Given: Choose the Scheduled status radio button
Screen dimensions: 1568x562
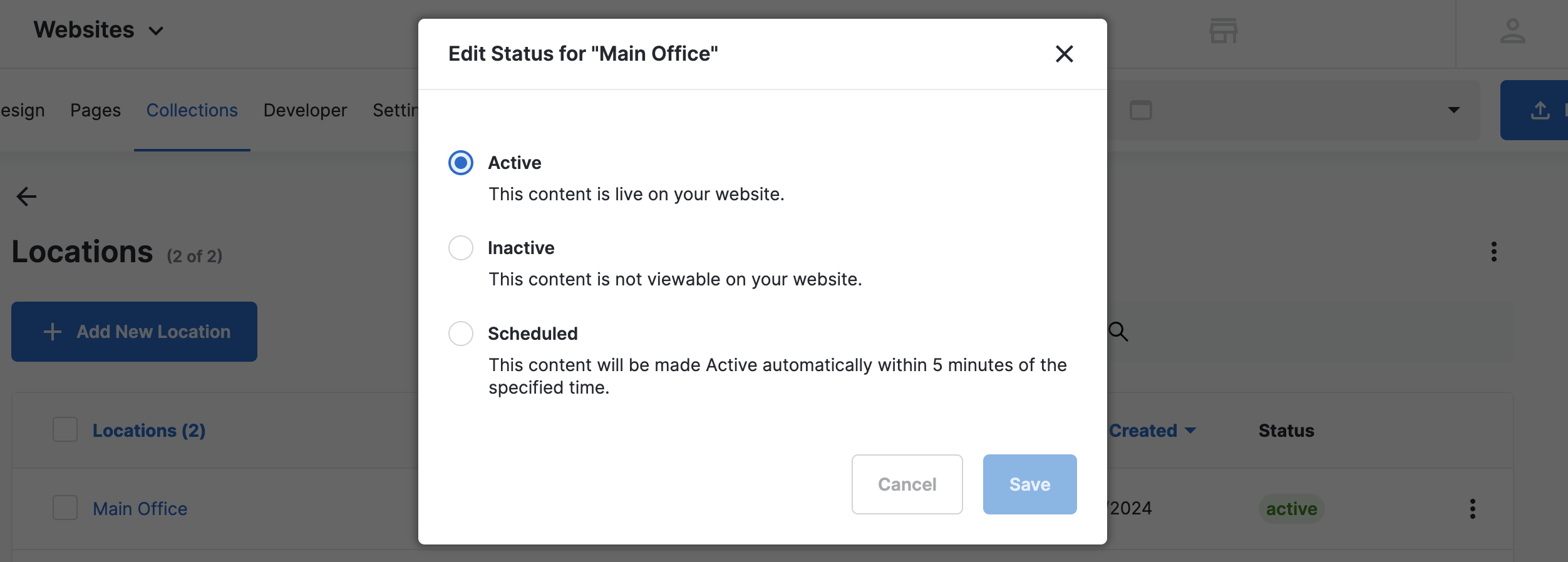Looking at the screenshot, I should 461,334.
